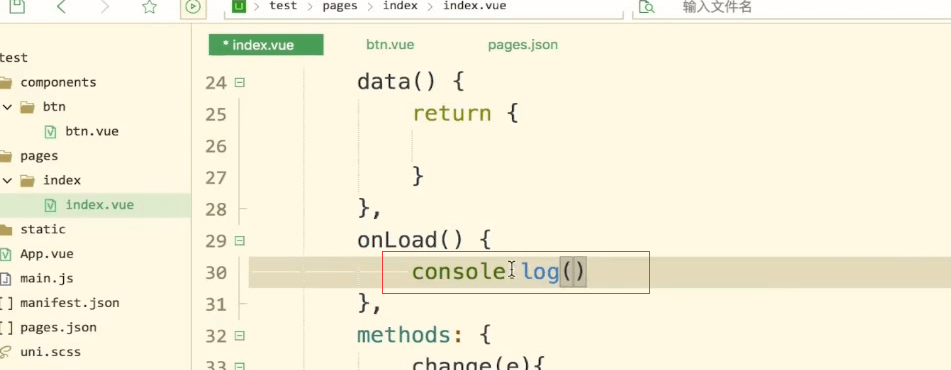
Task: Click the file search magnifier icon
Action: point(647,7)
